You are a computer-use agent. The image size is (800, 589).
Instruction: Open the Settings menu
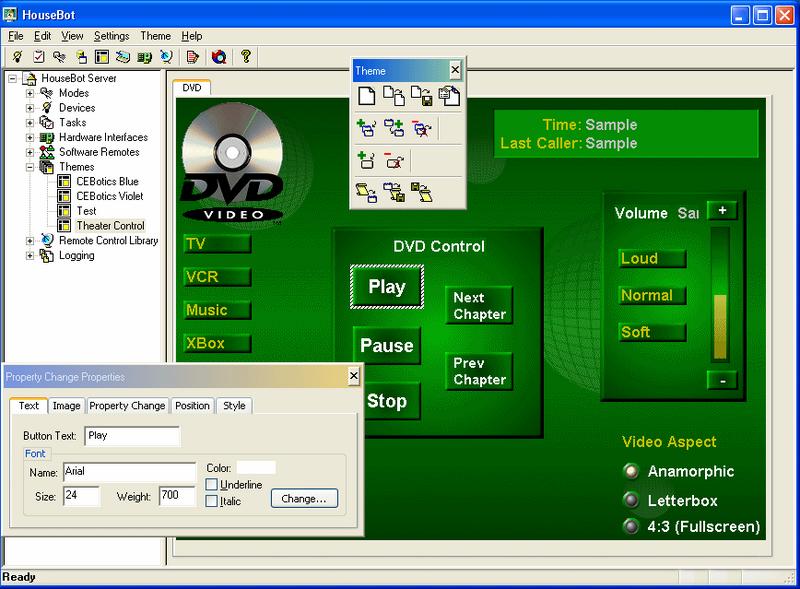[111, 36]
